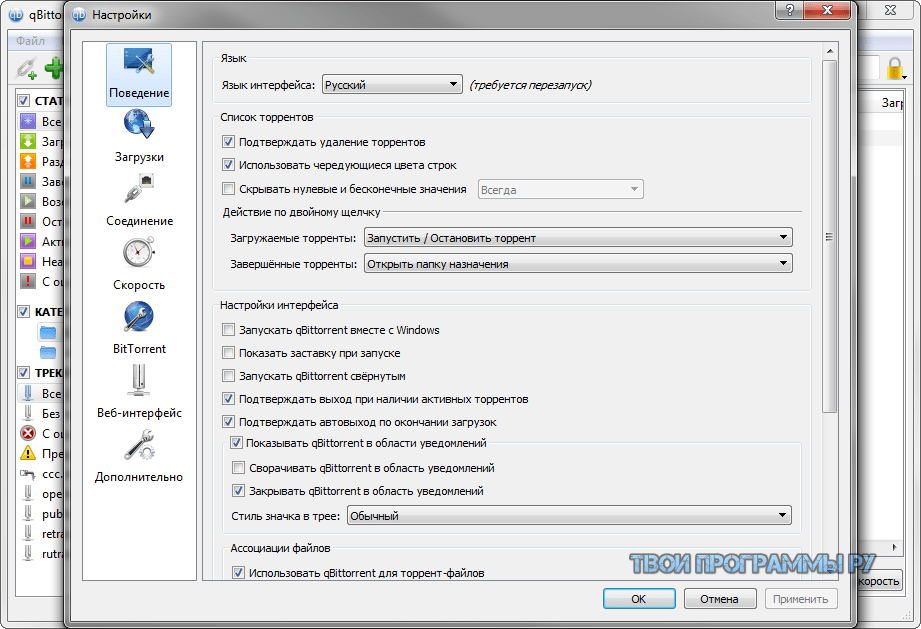Open the Завершённые торренты action dropdown
This screenshot has height=629, width=921.
[578, 264]
